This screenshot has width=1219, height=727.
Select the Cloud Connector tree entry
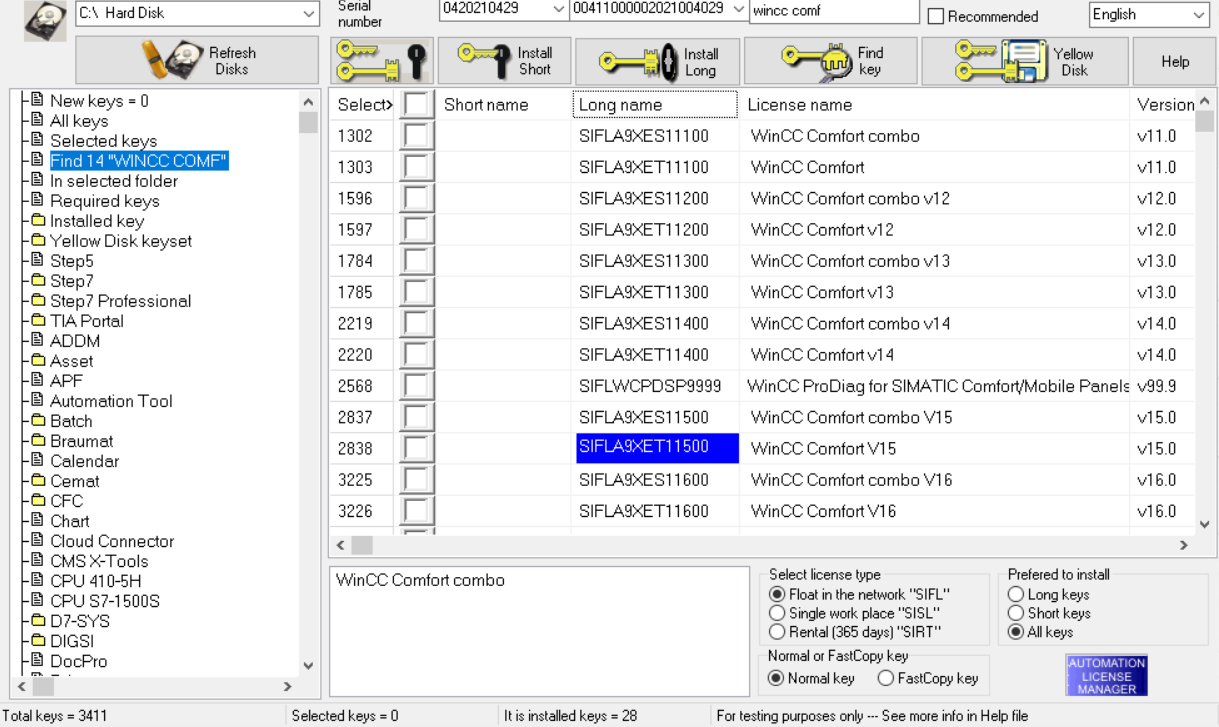(112, 541)
